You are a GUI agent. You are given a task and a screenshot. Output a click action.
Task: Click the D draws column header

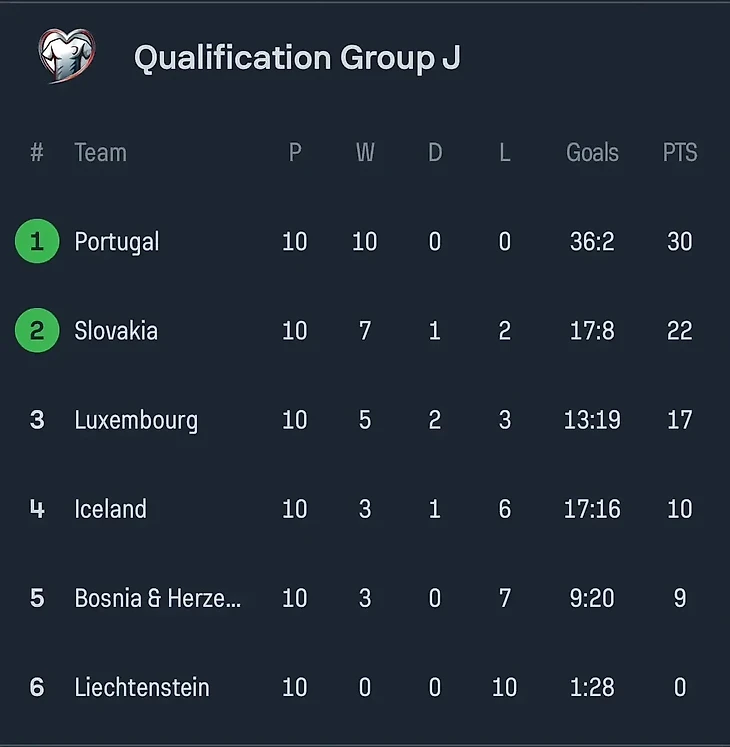(x=435, y=153)
